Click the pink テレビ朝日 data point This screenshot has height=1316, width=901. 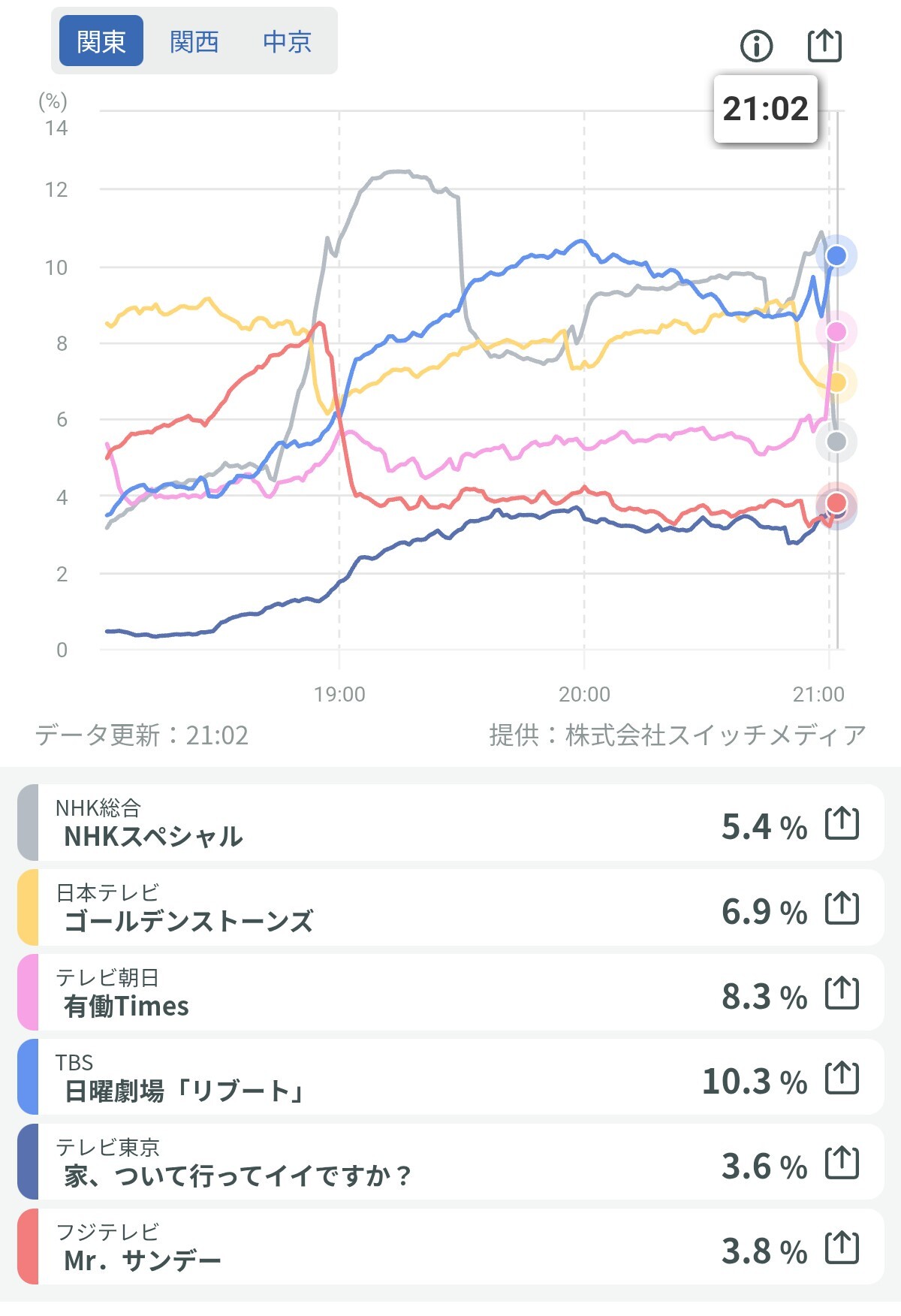point(836,331)
